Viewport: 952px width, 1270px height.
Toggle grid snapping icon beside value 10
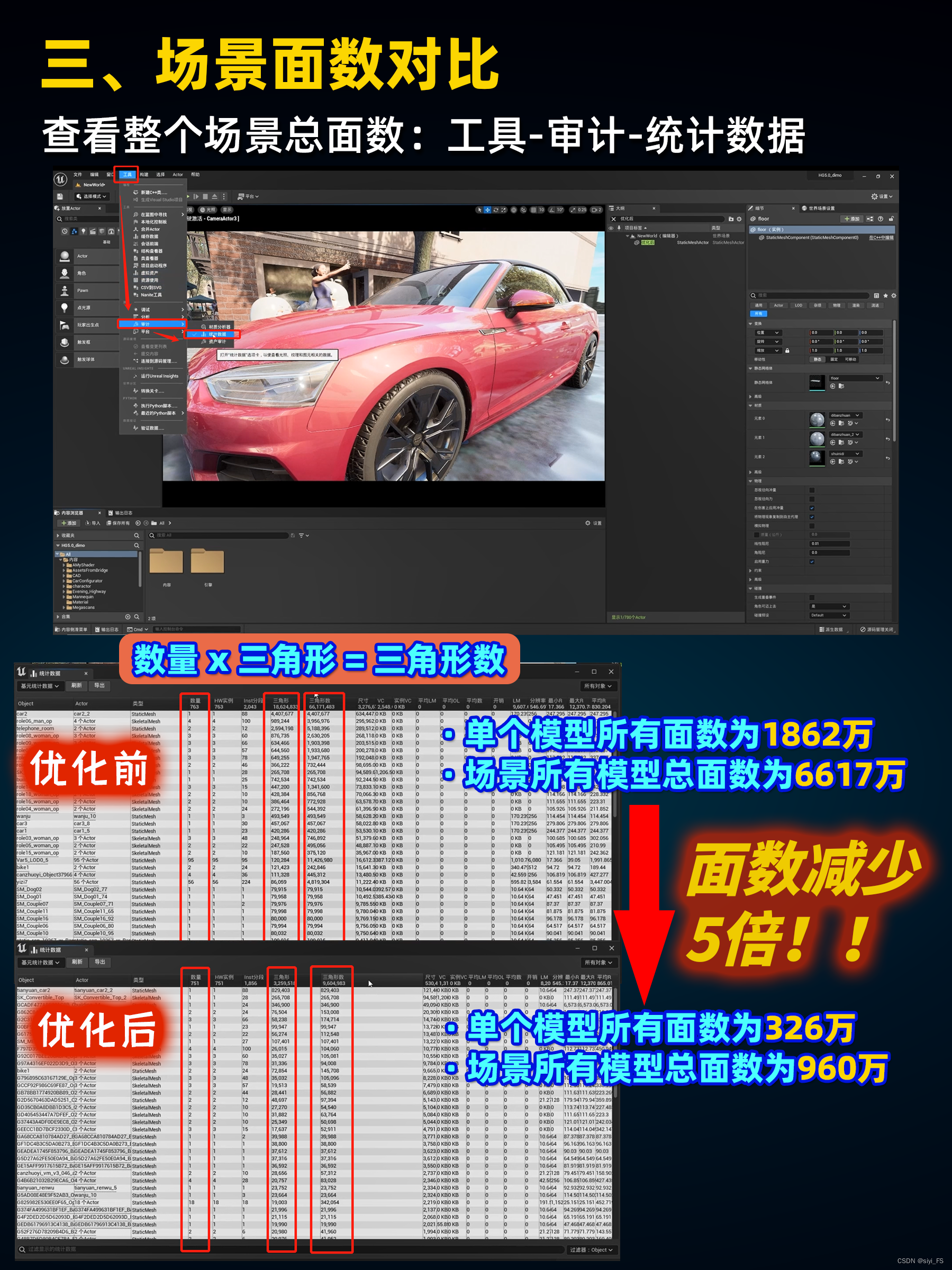tap(533, 210)
